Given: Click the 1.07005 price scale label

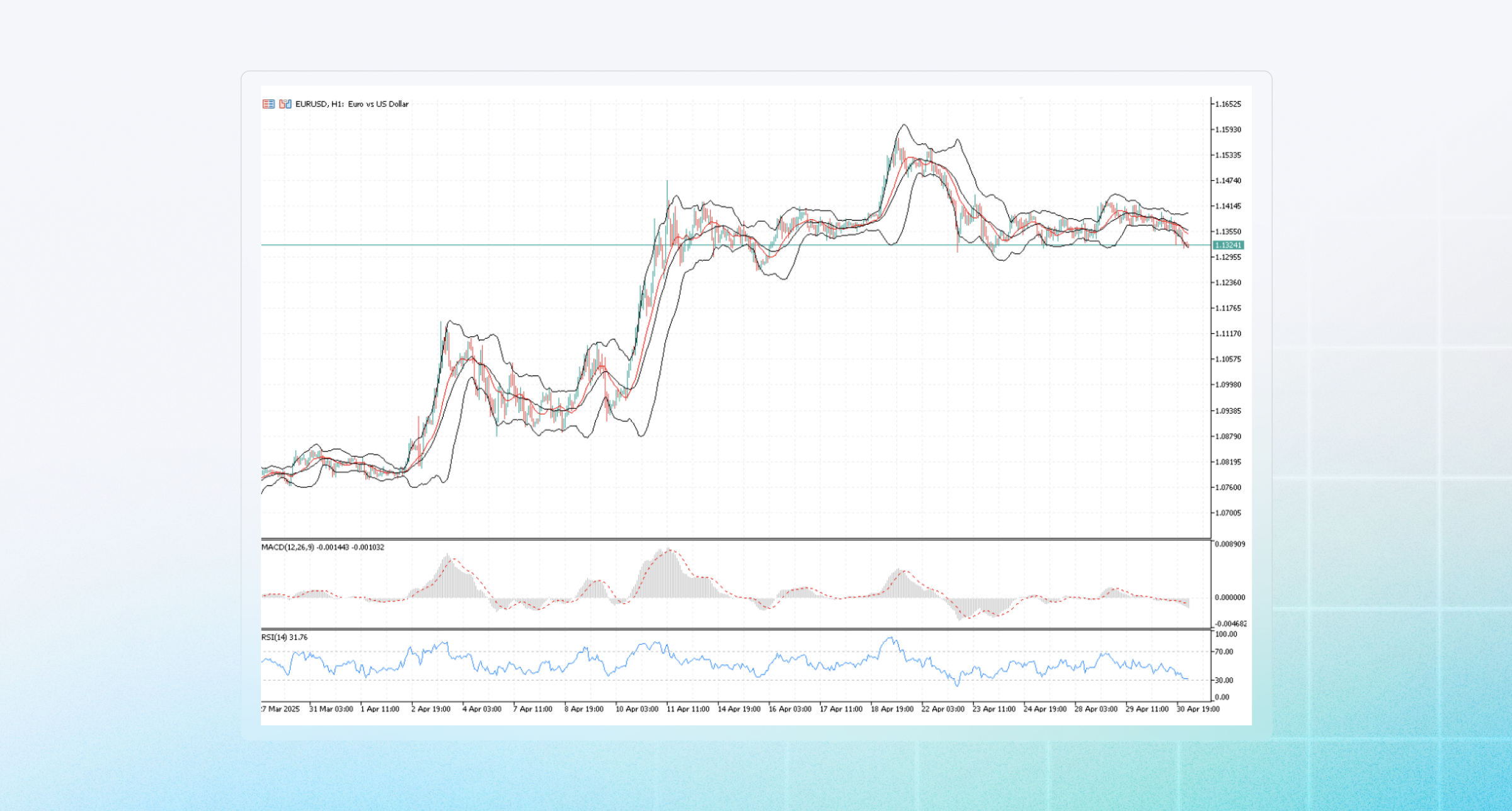Looking at the screenshot, I should (1228, 513).
